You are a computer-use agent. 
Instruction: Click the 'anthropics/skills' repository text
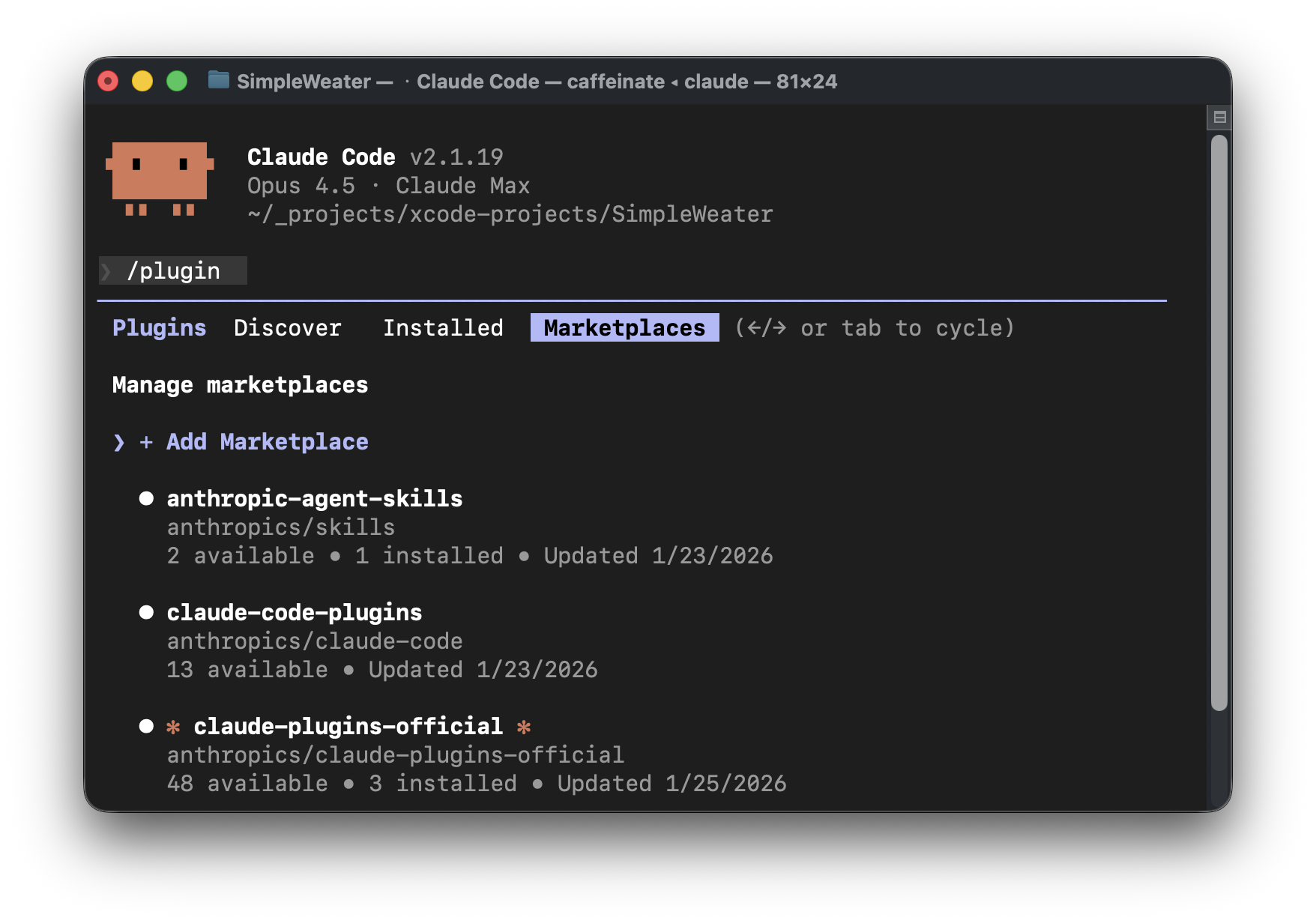tap(281, 527)
